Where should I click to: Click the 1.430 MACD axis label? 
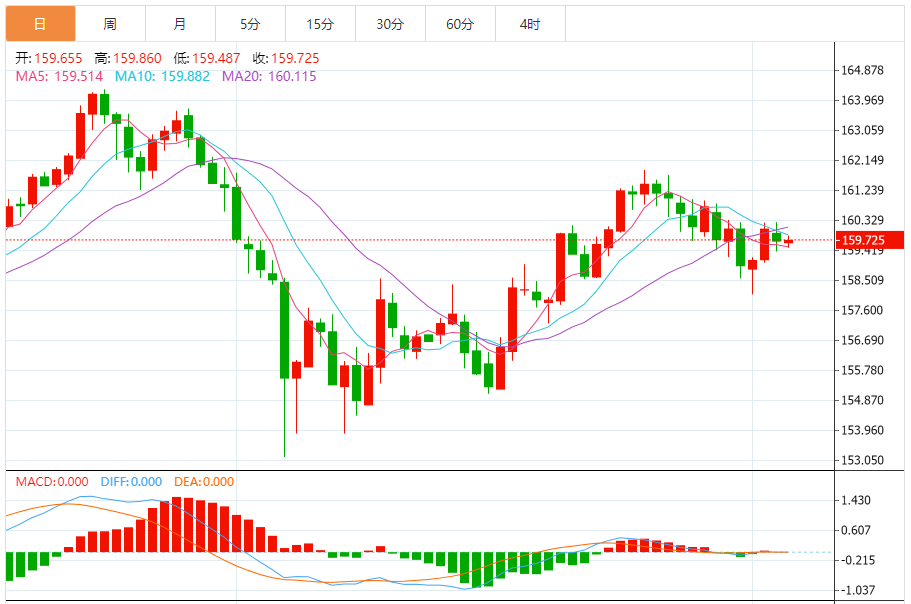click(856, 500)
